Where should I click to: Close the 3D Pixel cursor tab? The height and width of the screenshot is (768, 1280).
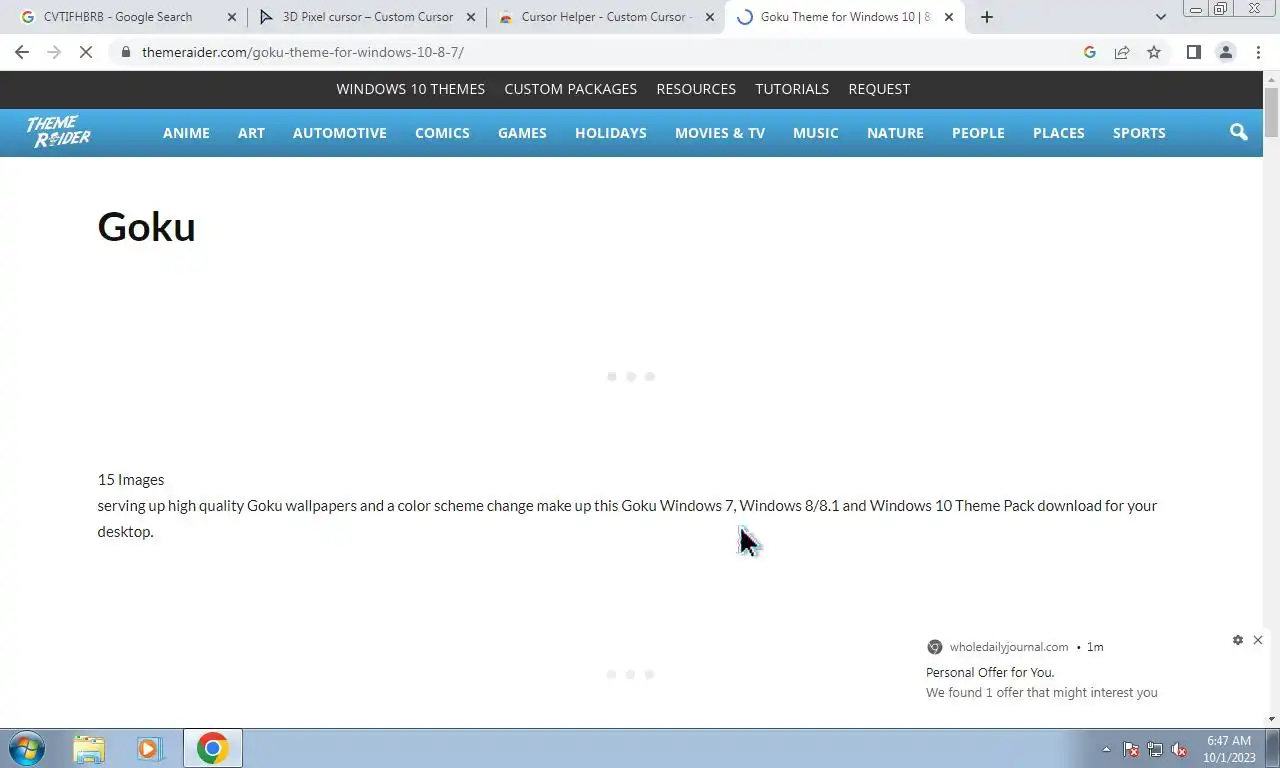[x=471, y=17]
